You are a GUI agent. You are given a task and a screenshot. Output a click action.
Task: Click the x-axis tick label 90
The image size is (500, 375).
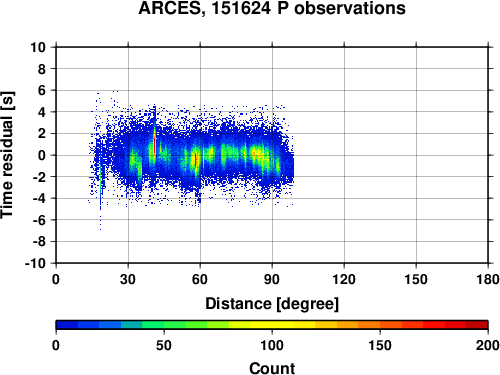click(x=272, y=279)
